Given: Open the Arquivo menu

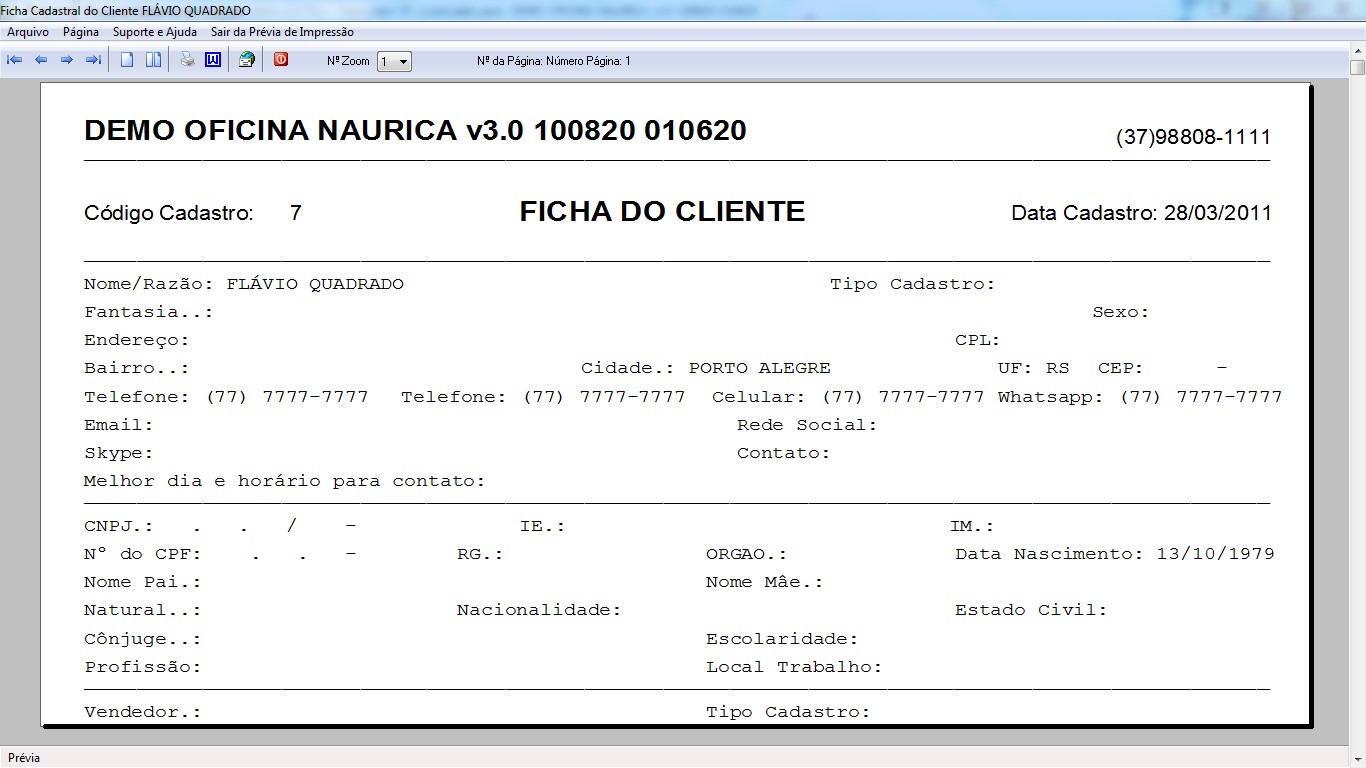Looking at the screenshot, I should point(28,32).
